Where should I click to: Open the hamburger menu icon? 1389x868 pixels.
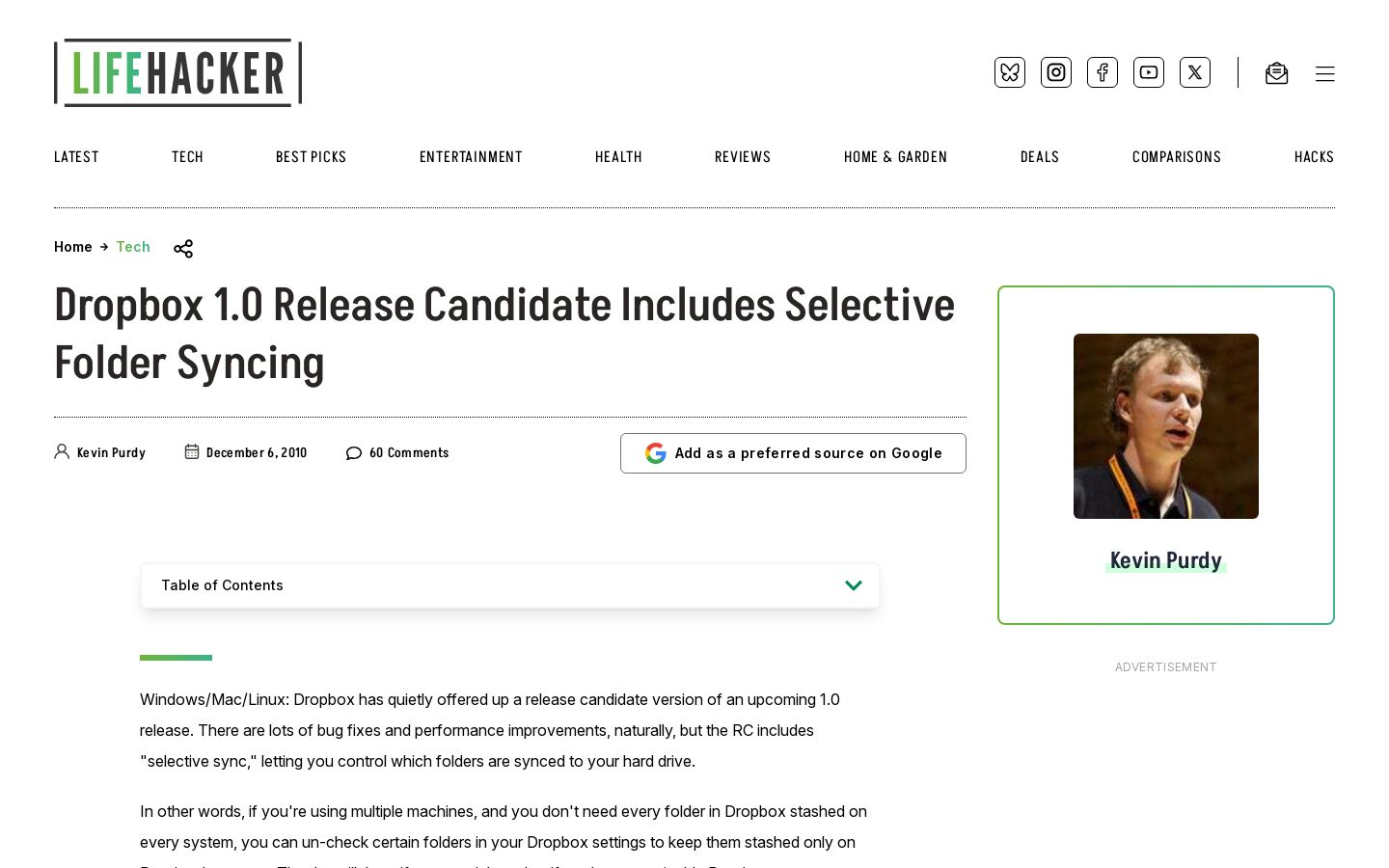pyautogui.click(x=1325, y=74)
